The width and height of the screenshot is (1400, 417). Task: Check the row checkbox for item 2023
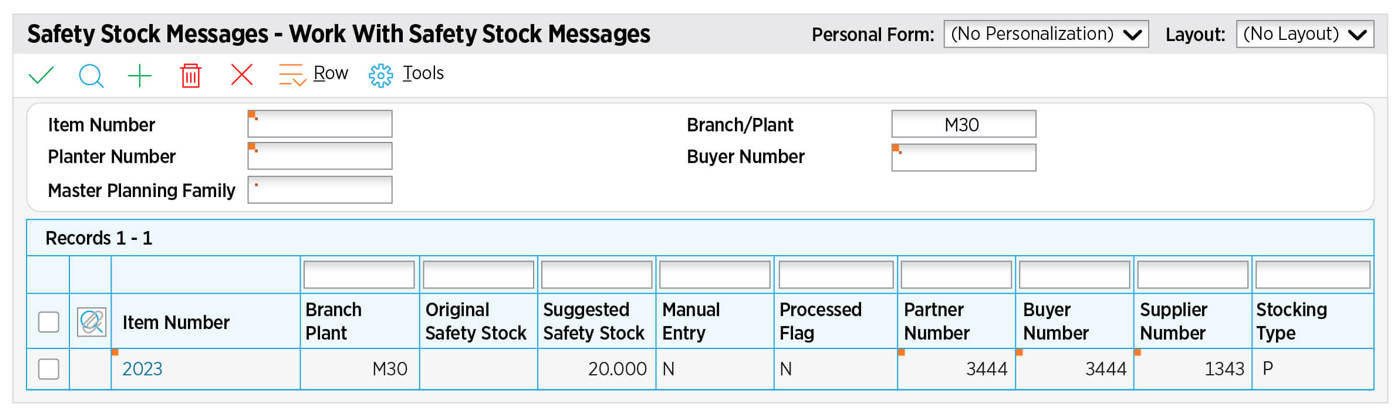[x=48, y=369]
